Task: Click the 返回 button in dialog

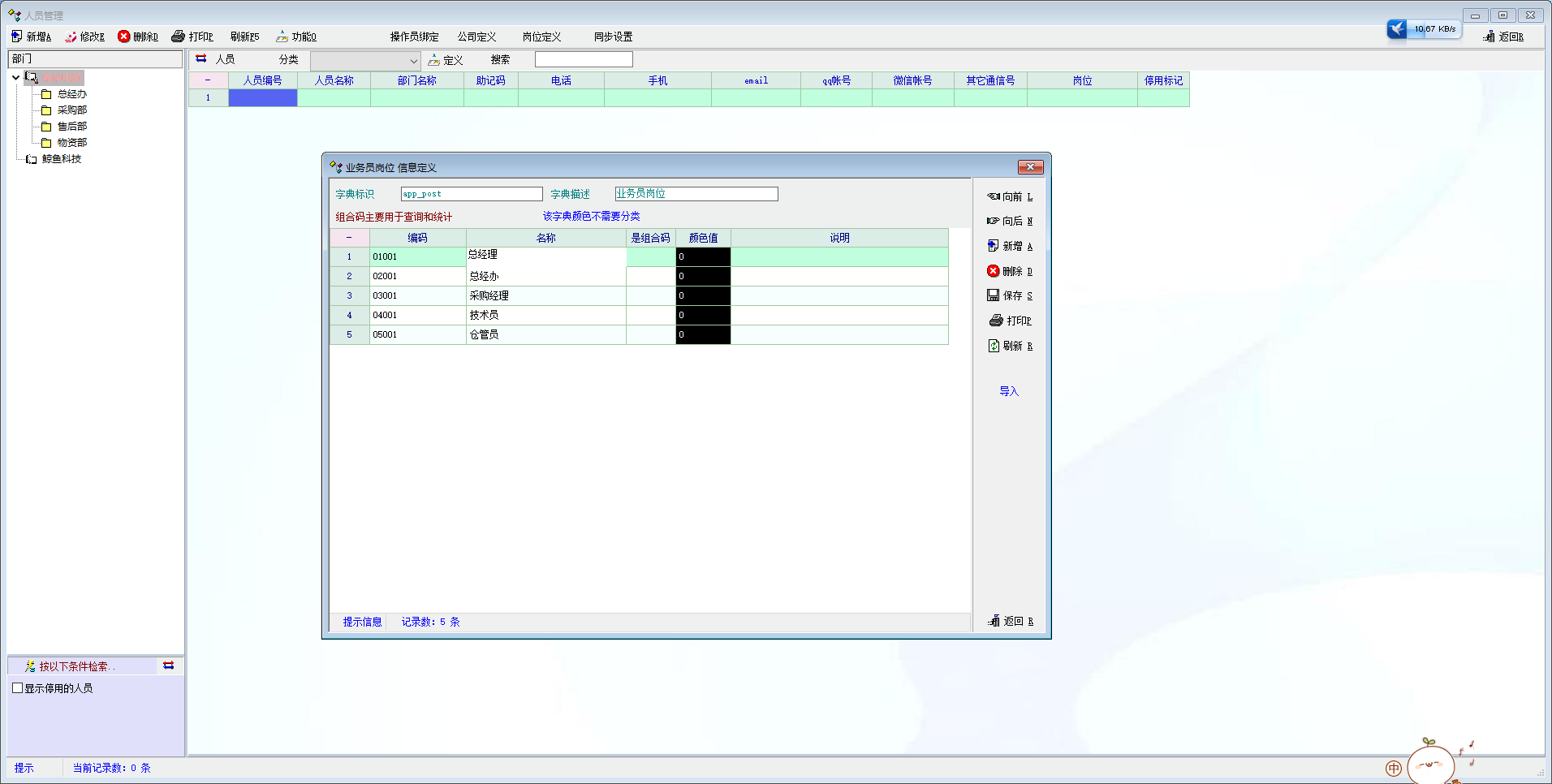Action: coord(1011,621)
